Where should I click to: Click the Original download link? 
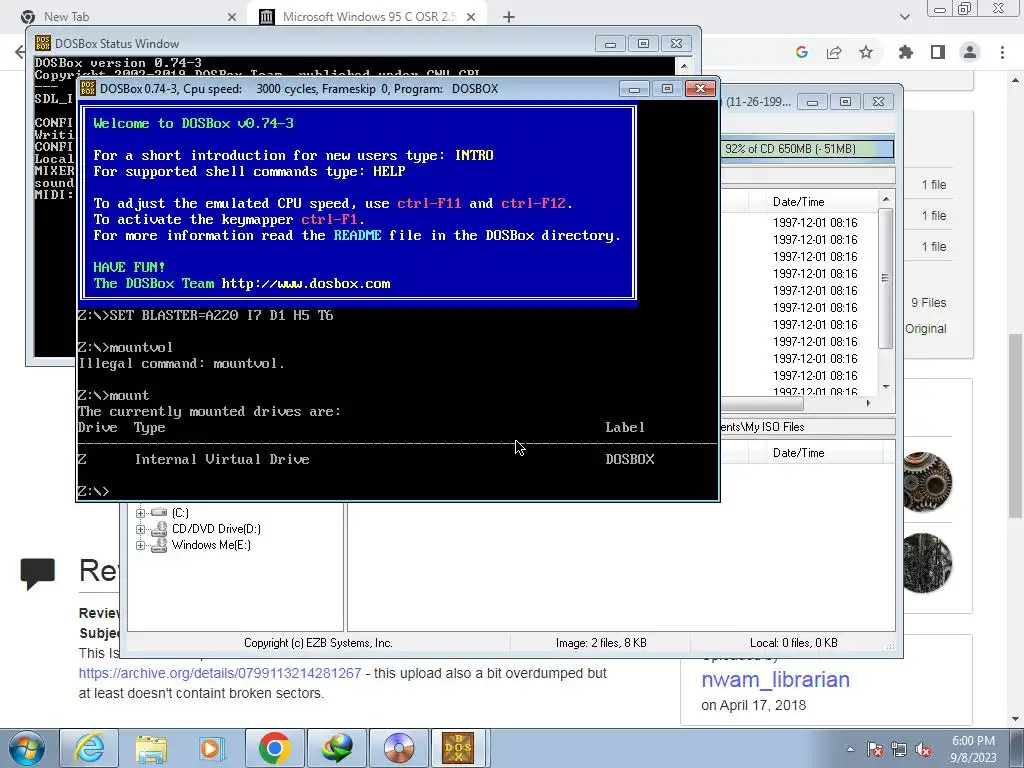(925, 328)
